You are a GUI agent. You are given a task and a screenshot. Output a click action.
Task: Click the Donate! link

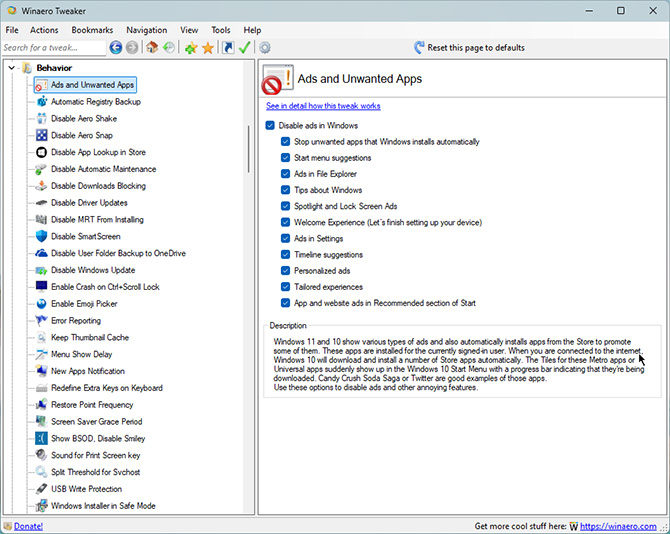point(28,526)
